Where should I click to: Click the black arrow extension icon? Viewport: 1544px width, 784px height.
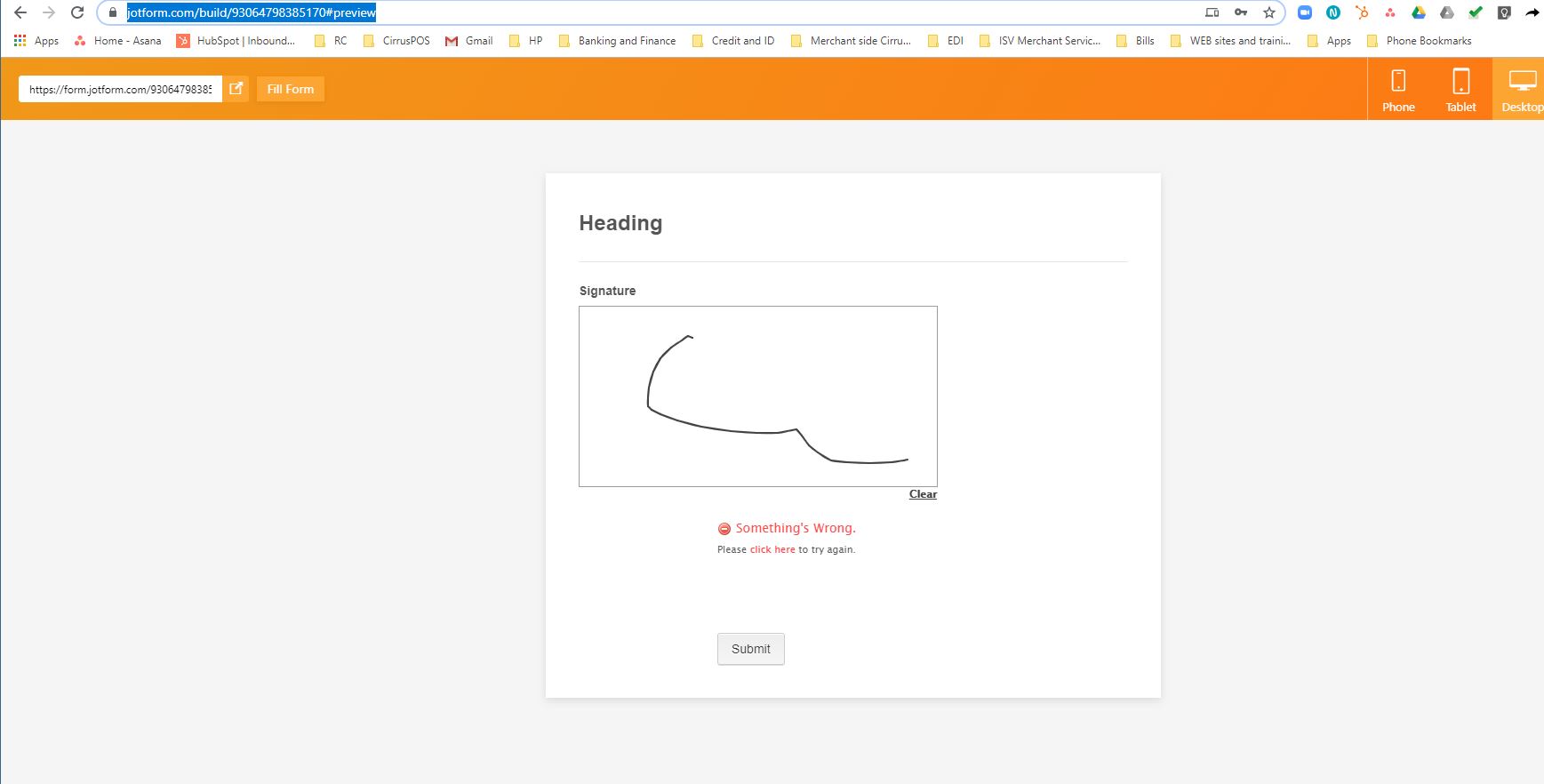(x=1532, y=12)
